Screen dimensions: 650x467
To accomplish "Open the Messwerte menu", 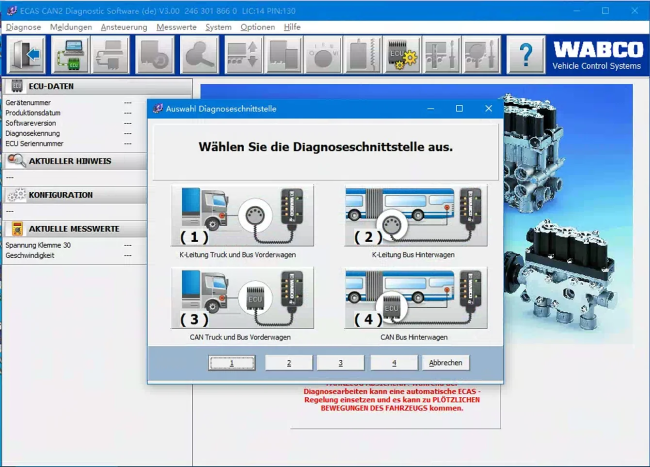I will 176,27.
